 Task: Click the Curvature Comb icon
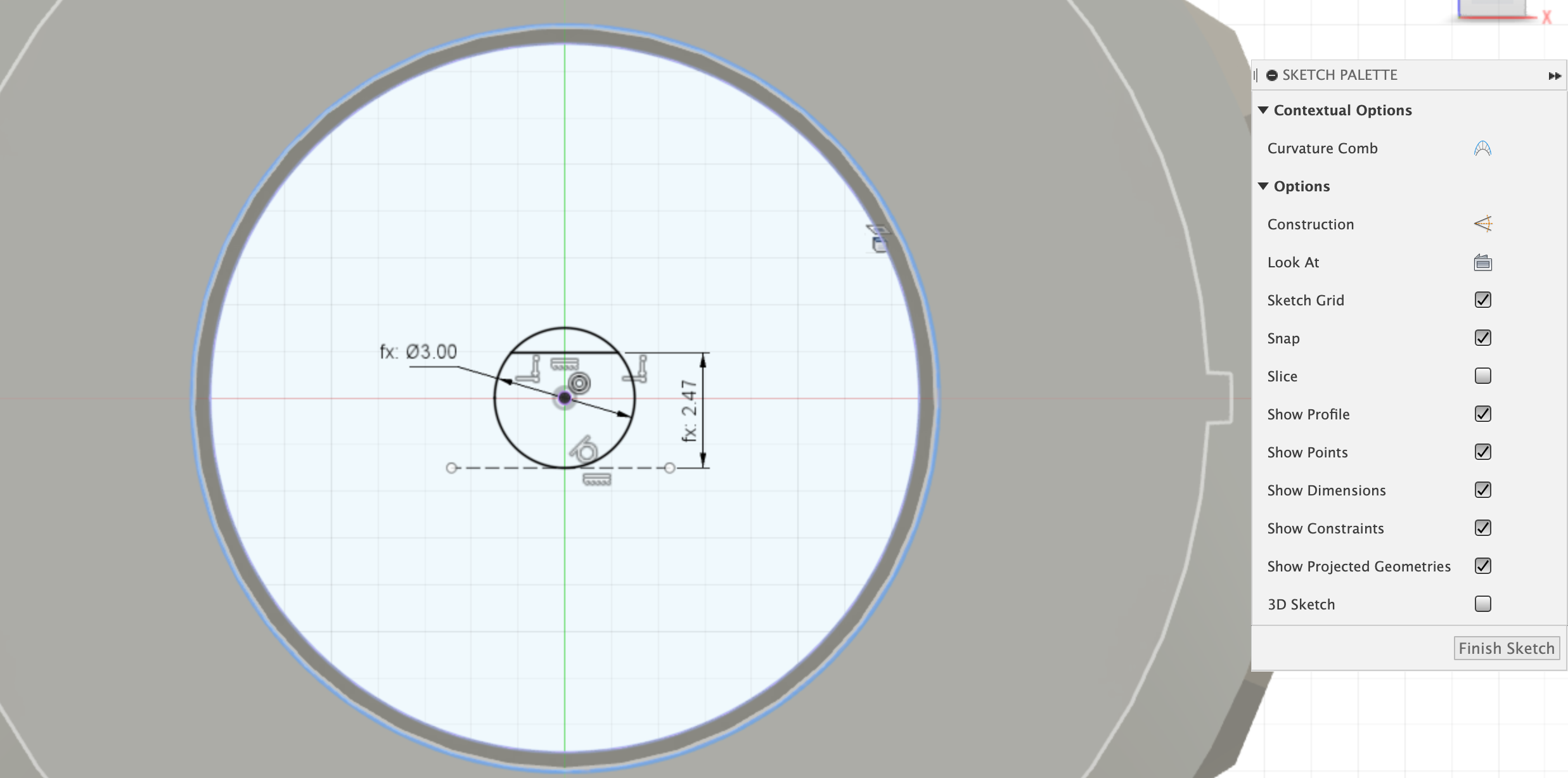click(x=1482, y=148)
